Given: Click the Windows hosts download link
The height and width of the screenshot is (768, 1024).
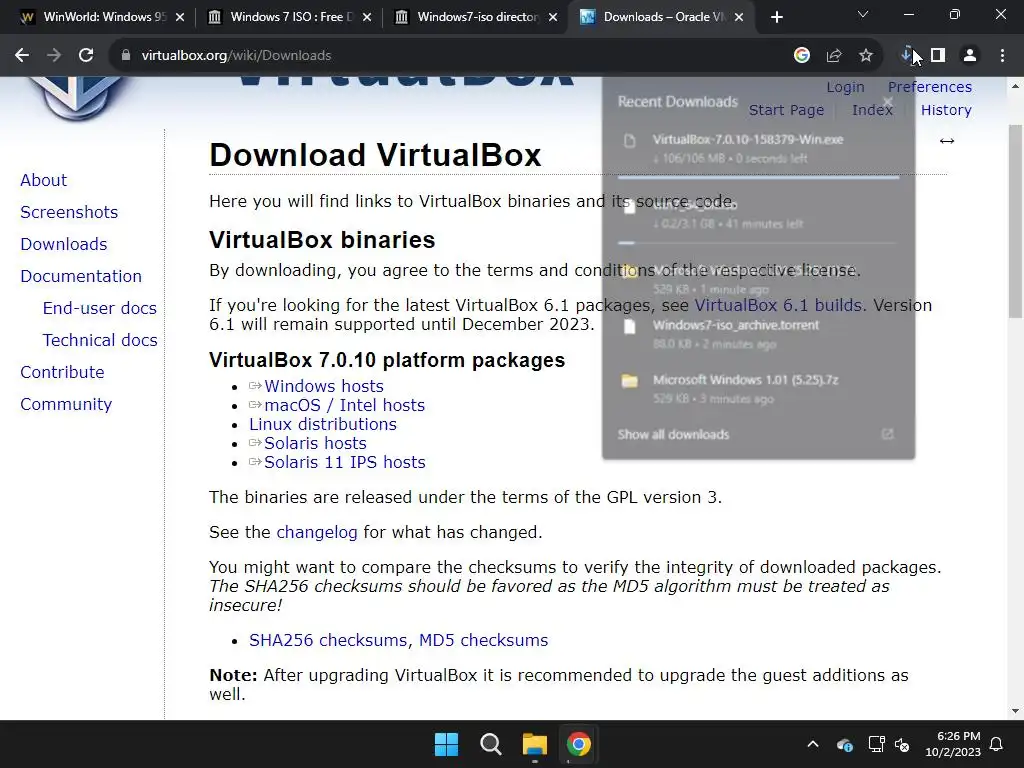Looking at the screenshot, I should (x=323, y=386).
